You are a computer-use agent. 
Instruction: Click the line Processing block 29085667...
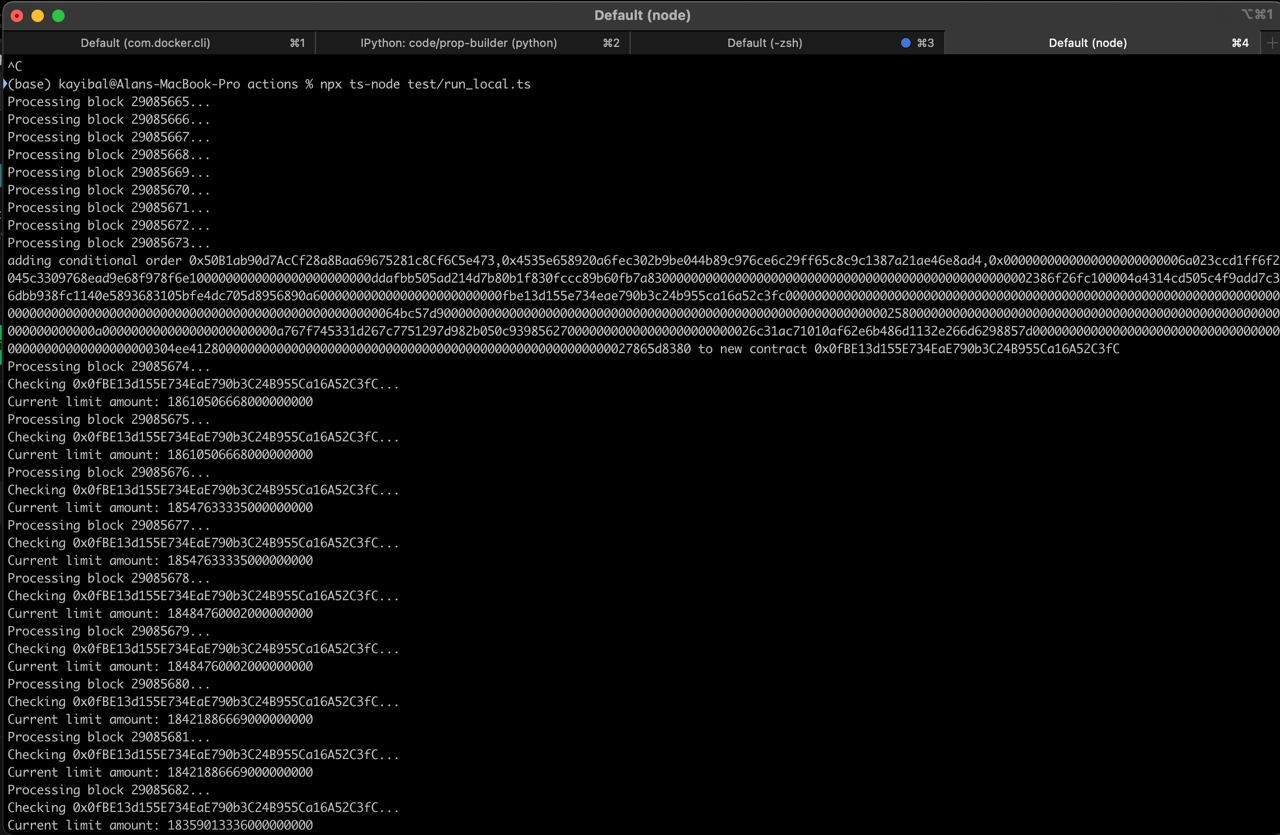(109, 137)
